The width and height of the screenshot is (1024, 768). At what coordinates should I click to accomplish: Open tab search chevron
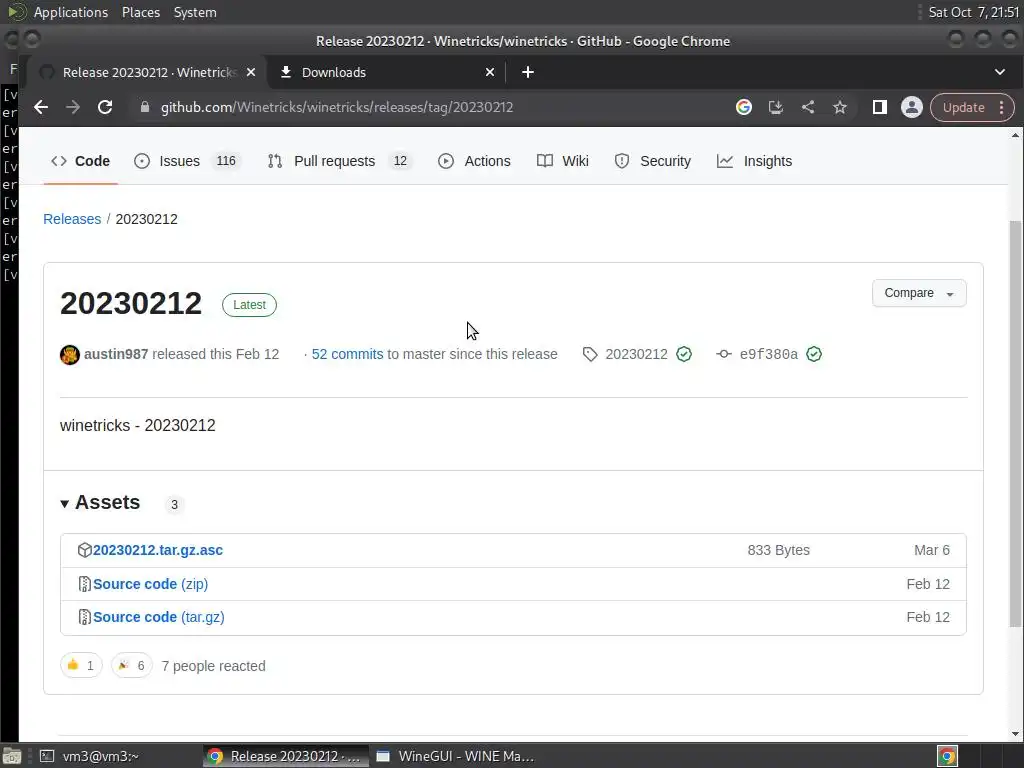click(1000, 72)
